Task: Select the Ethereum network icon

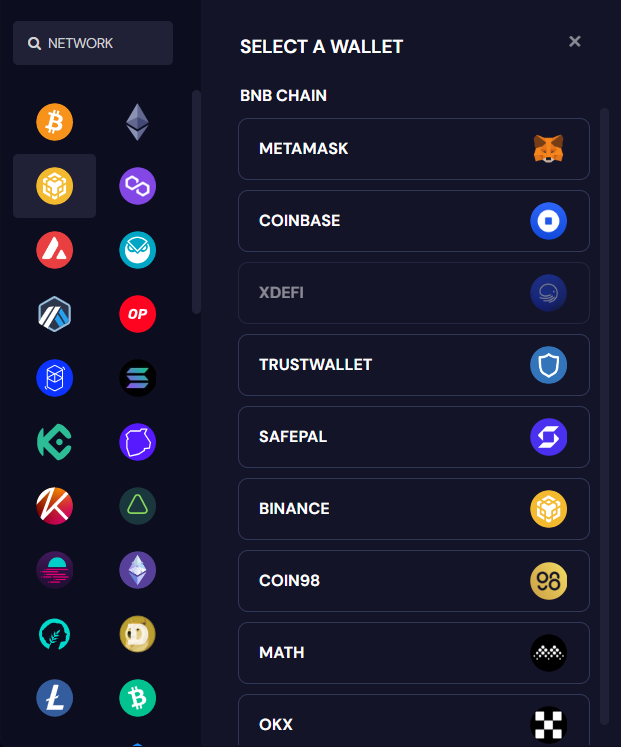Action: (x=137, y=122)
